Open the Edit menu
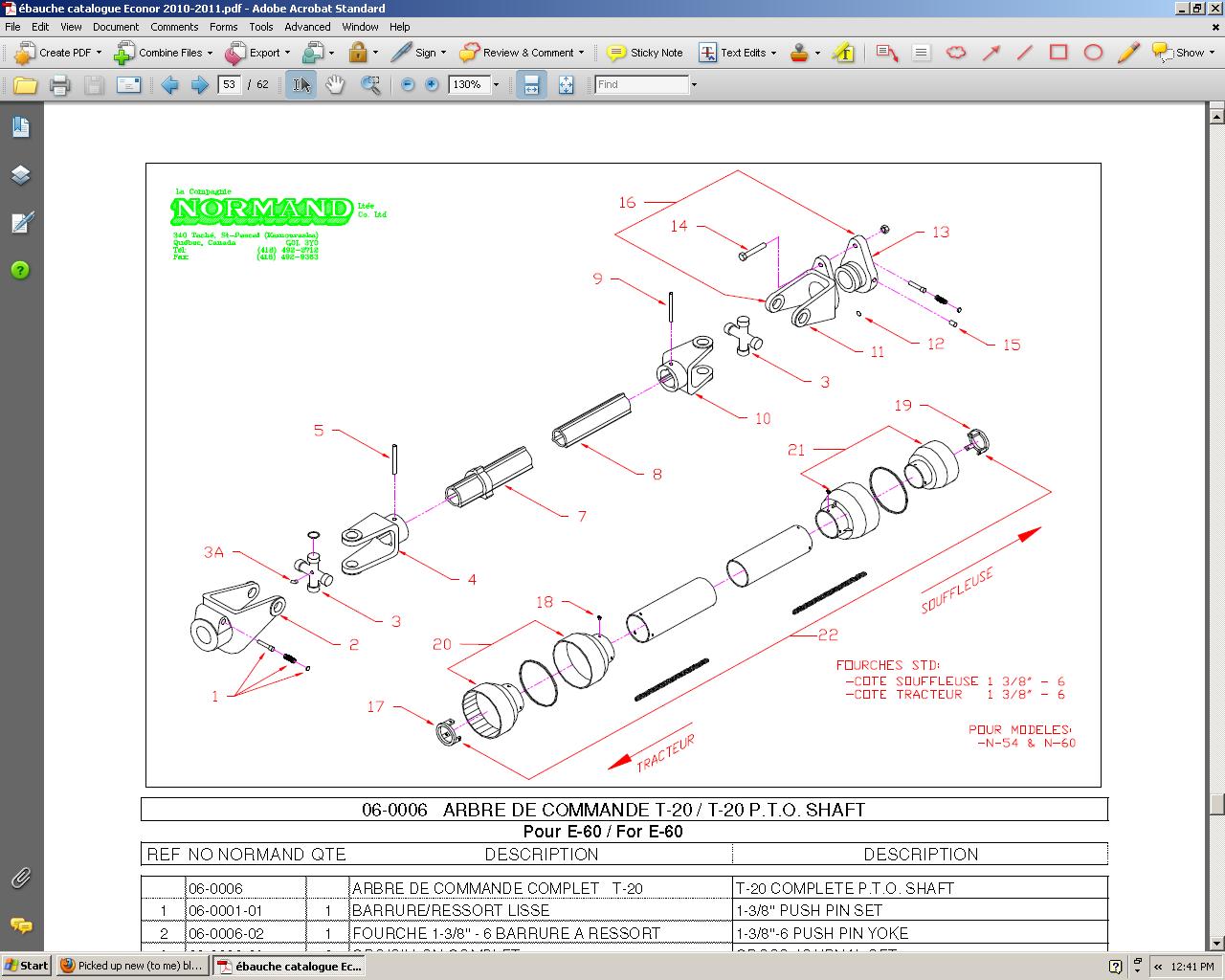This screenshot has height=980, width=1225. 40,27
